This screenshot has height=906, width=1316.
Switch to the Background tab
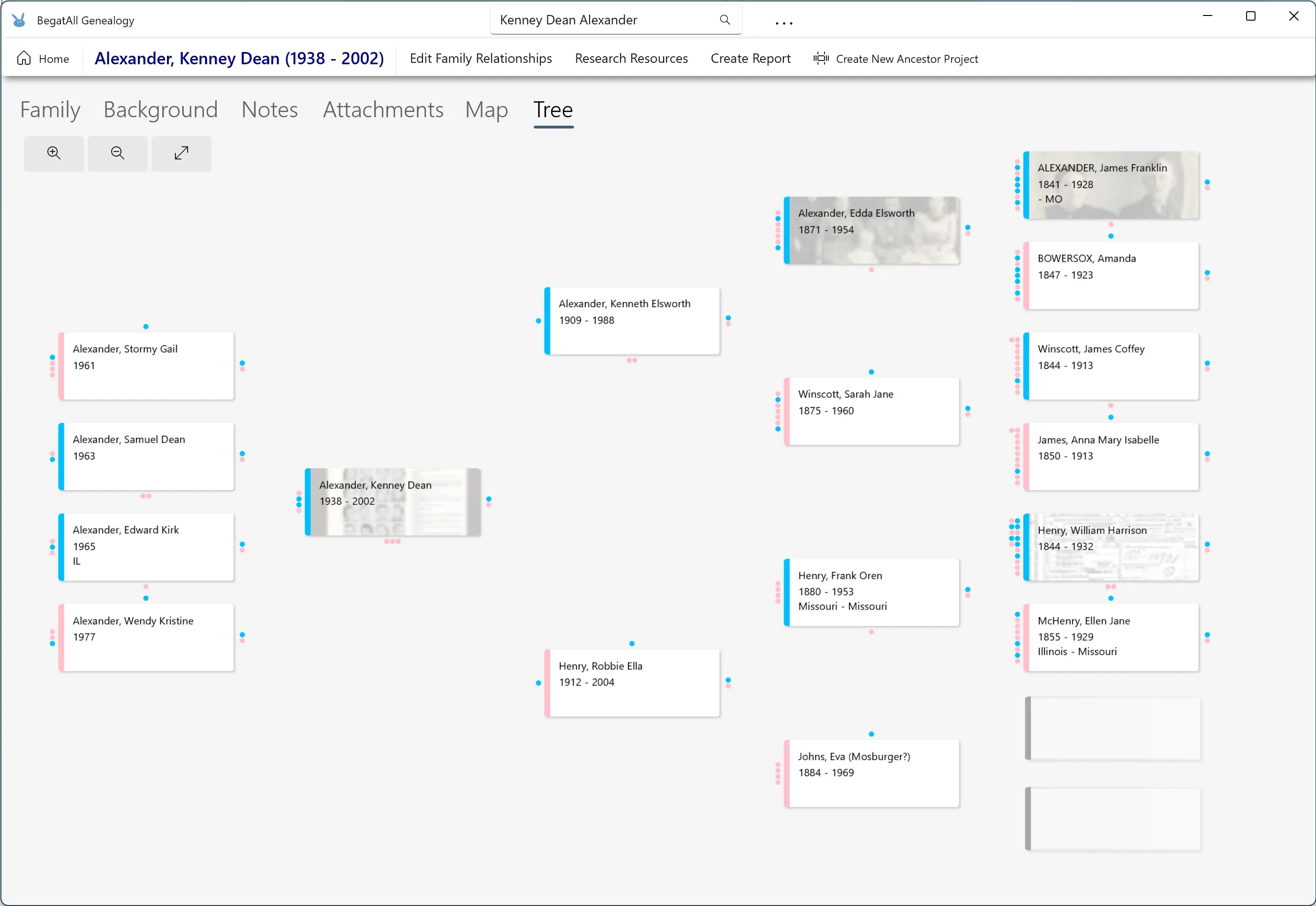point(161,110)
